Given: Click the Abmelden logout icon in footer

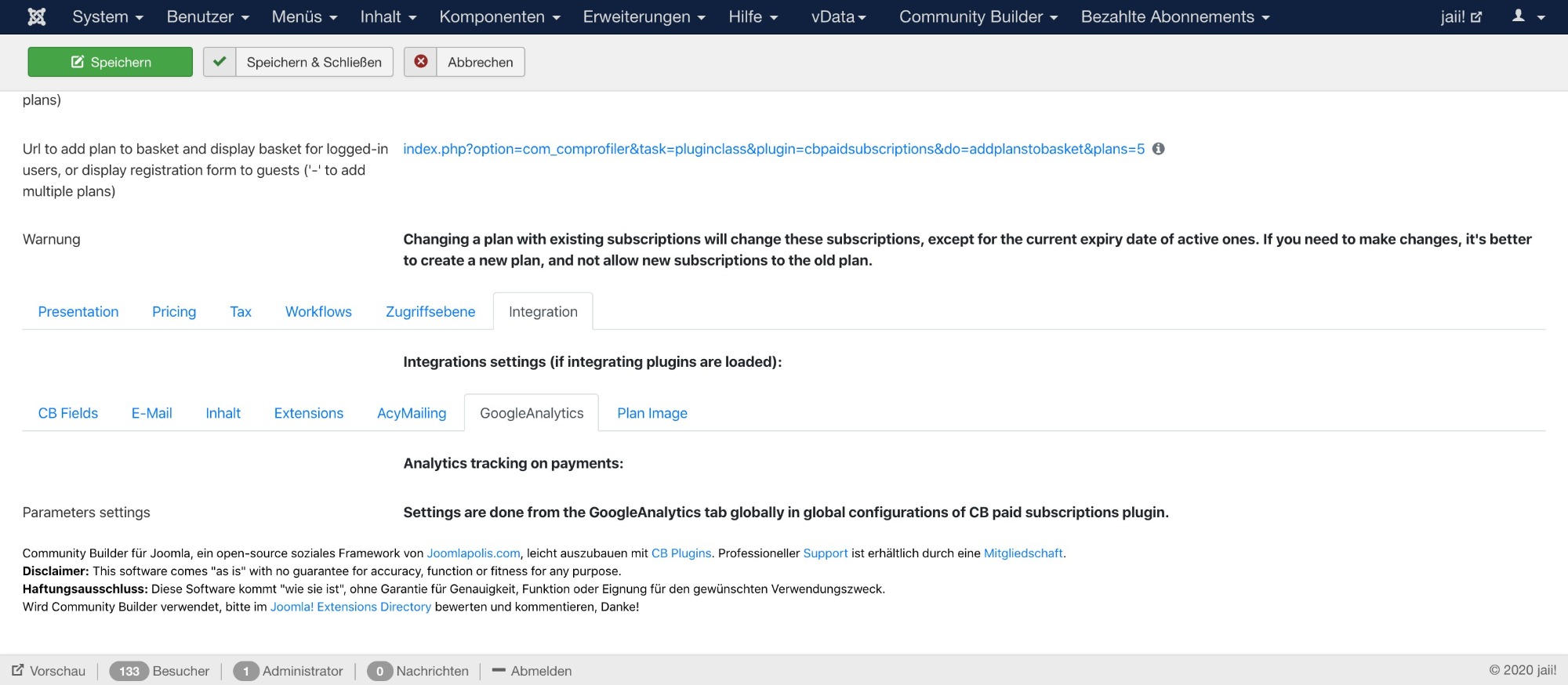Looking at the screenshot, I should pos(499,670).
